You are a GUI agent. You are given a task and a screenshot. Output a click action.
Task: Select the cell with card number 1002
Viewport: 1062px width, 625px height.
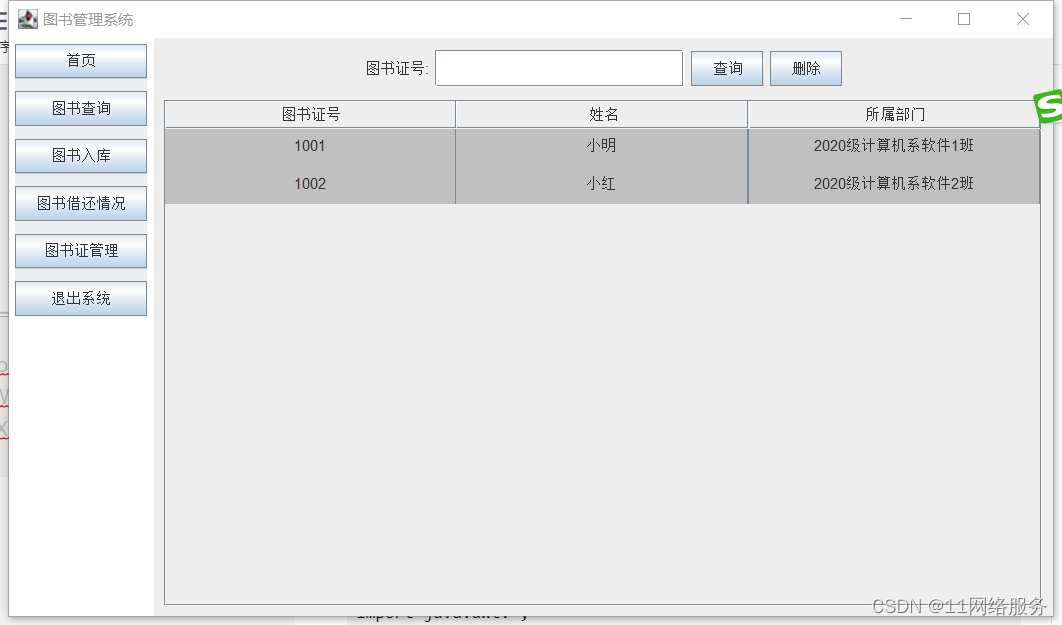tap(310, 184)
